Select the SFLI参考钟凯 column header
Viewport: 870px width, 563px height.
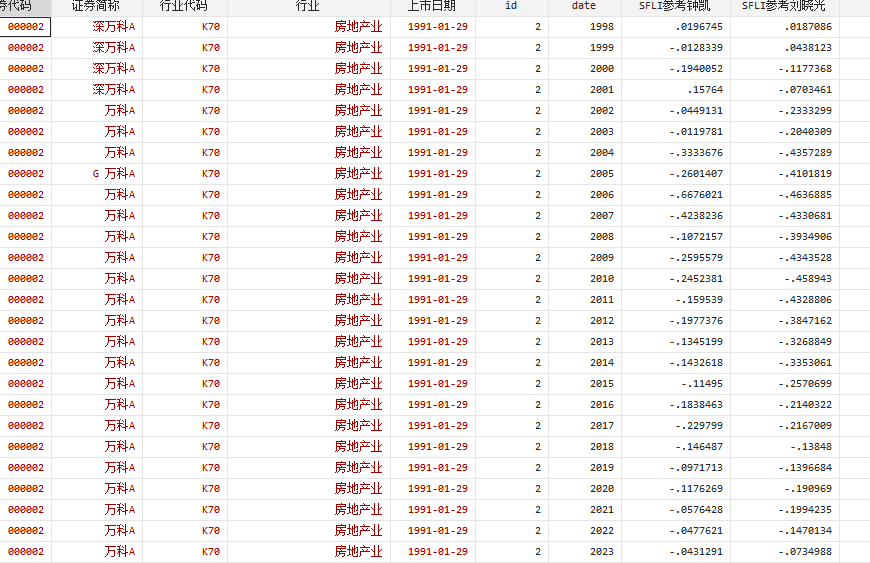[x=675, y=6]
